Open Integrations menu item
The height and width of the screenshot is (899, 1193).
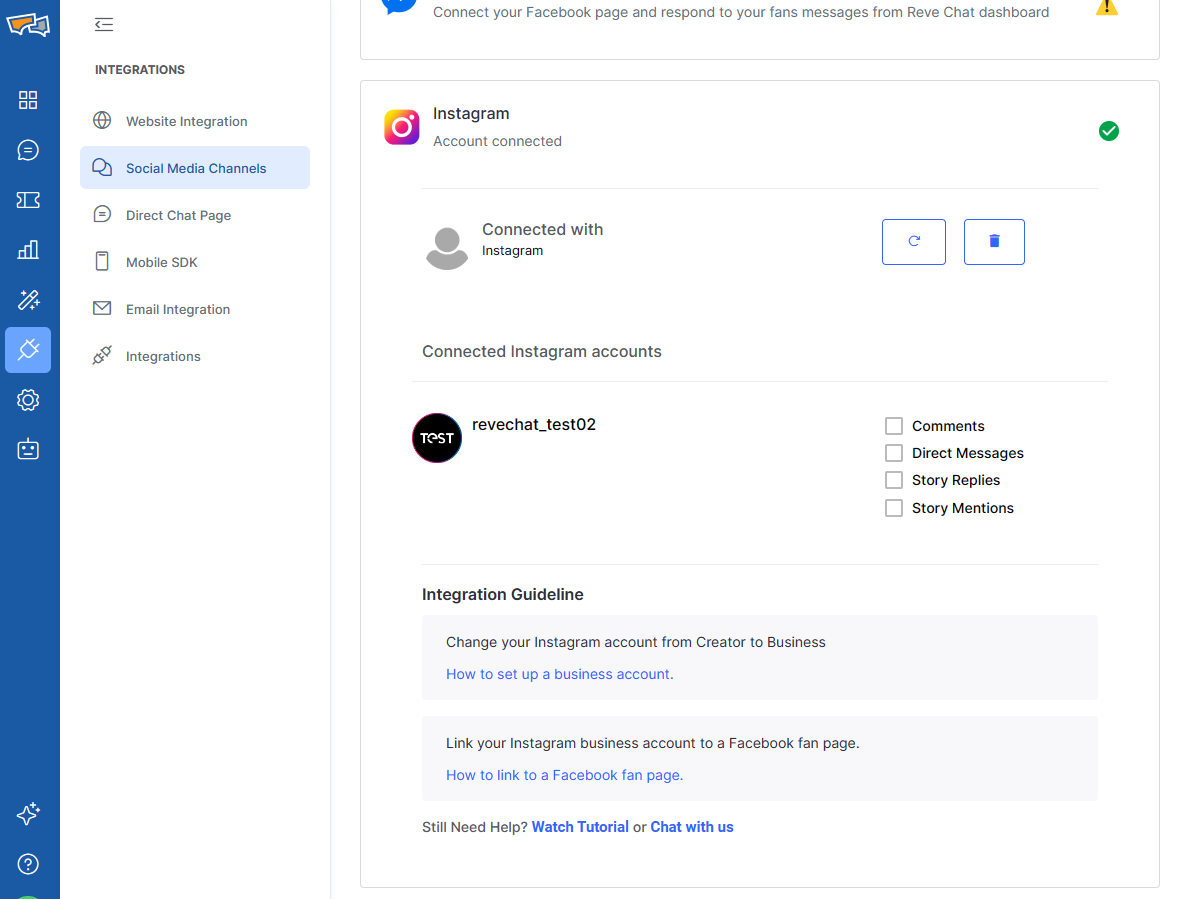point(195,356)
